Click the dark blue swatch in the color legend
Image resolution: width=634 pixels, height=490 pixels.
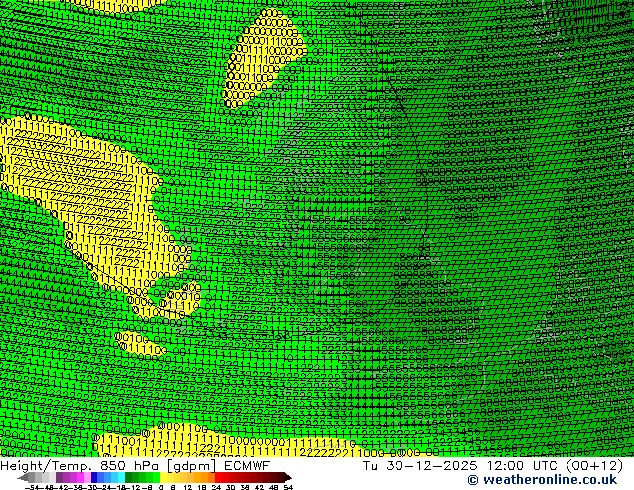coord(94,478)
